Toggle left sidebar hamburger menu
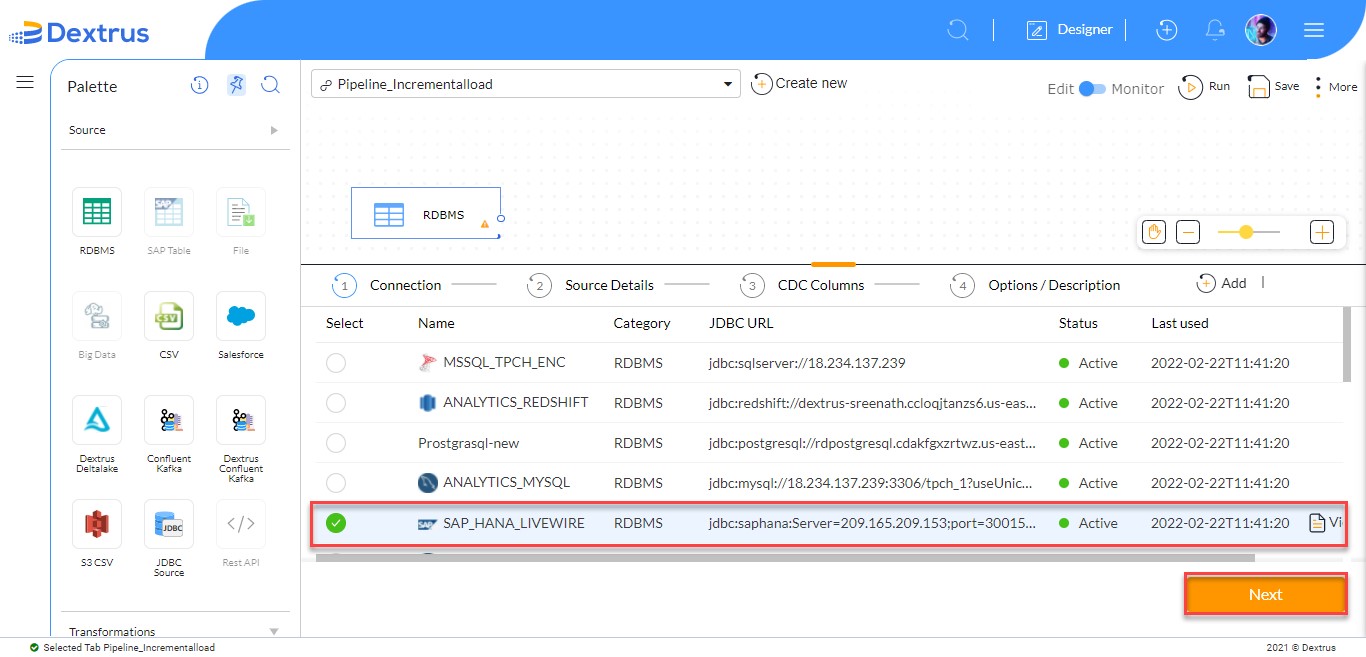This screenshot has width=1366, height=657. pyautogui.click(x=25, y=82)
